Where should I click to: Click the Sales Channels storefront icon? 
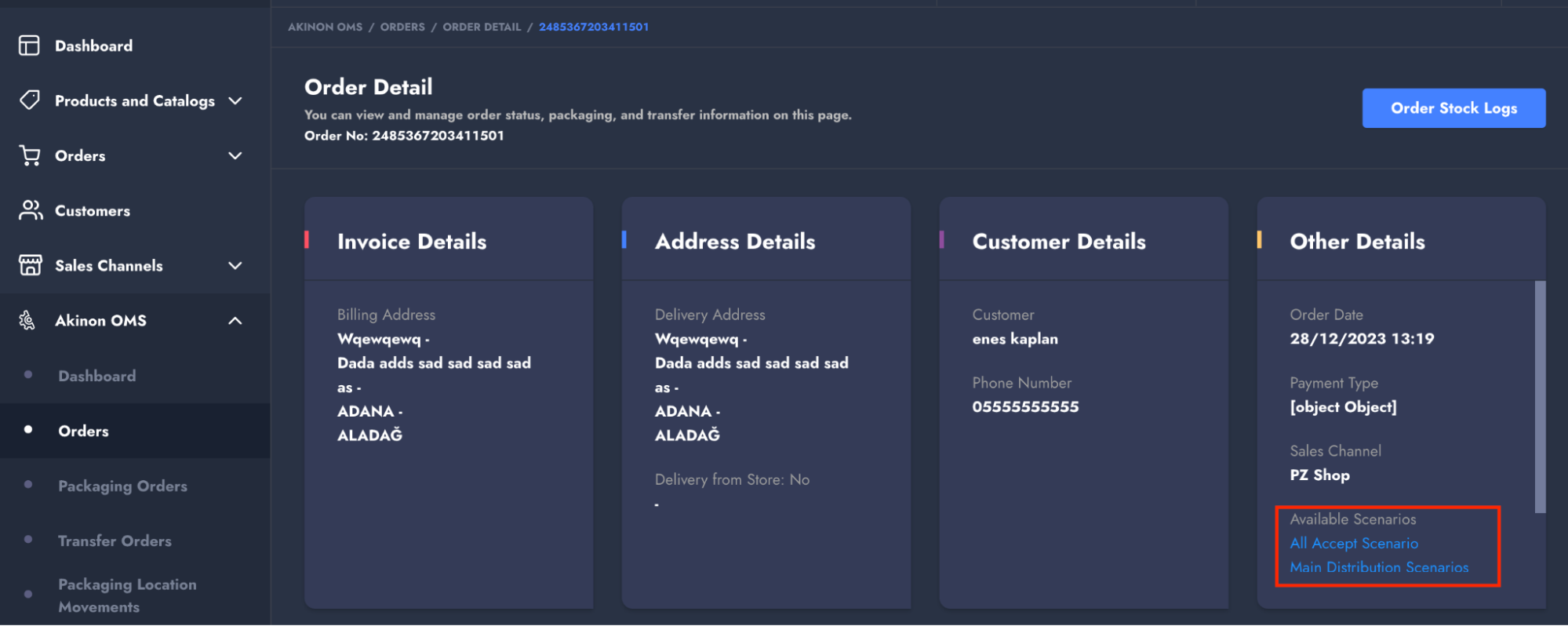(30, 265)
